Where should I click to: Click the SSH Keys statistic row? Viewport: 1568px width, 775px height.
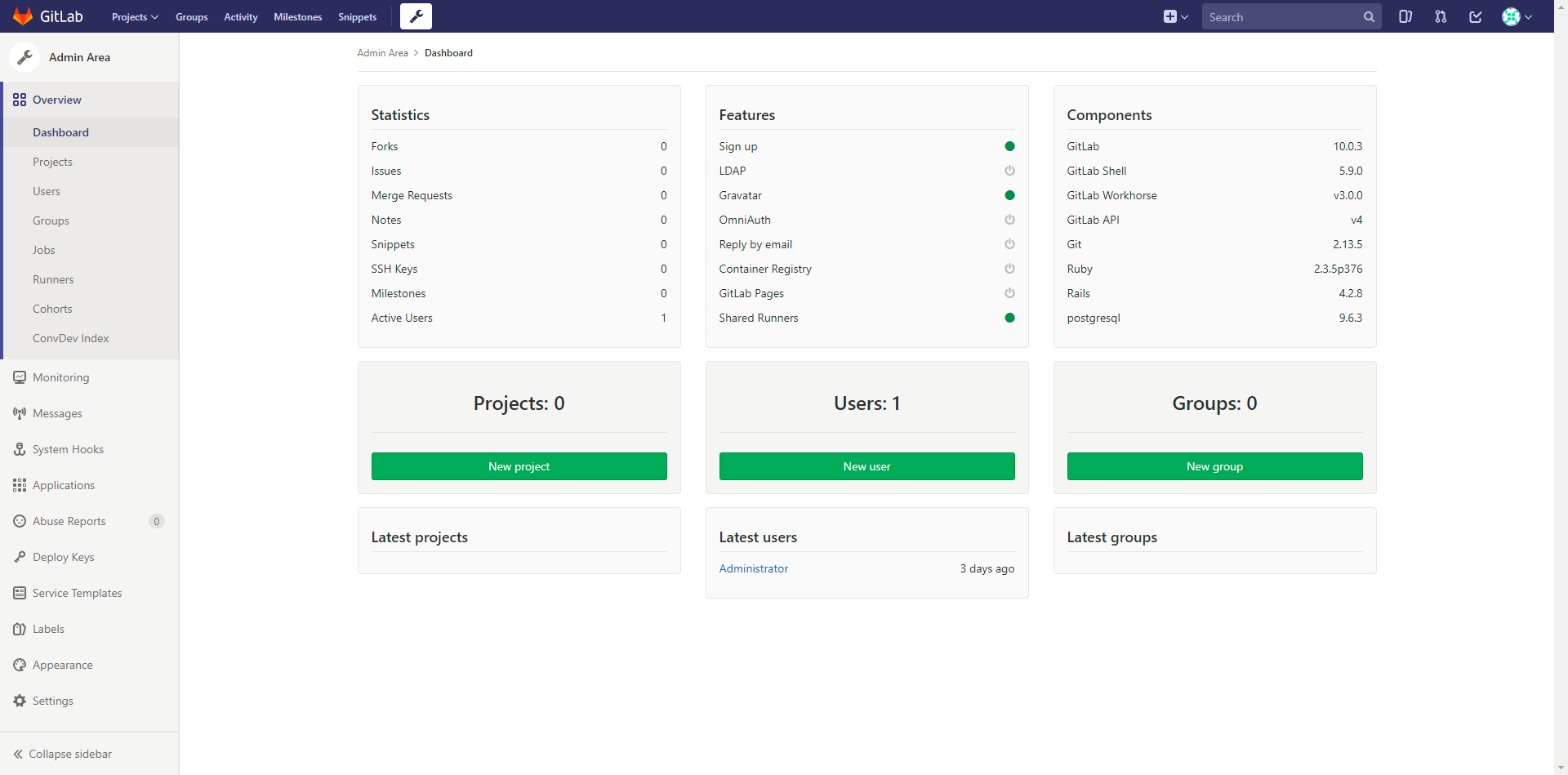point(519,269)
